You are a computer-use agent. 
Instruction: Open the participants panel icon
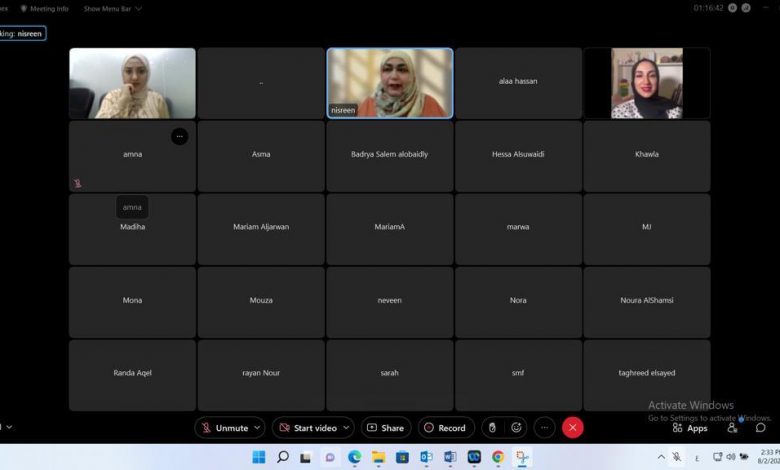pos(732,428)
